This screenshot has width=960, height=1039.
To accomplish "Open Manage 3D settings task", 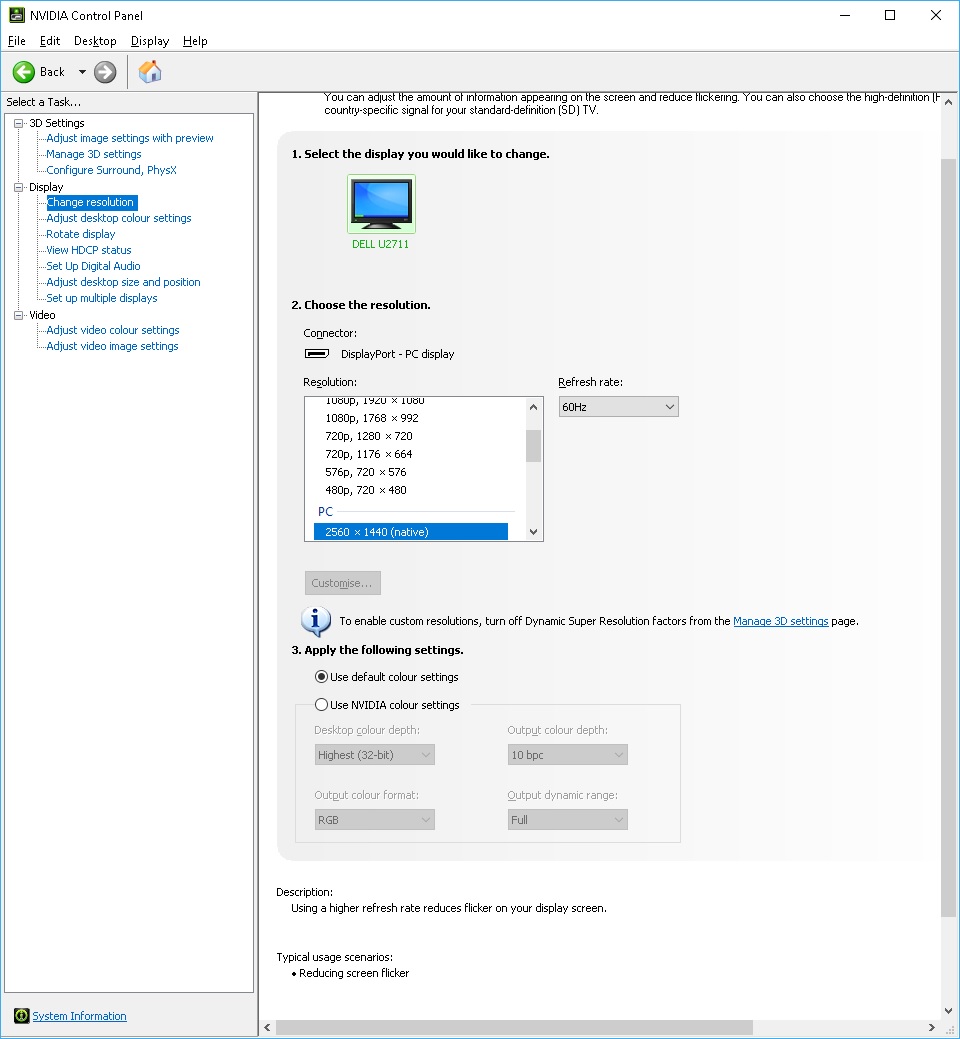I will [x=93, y=154].
